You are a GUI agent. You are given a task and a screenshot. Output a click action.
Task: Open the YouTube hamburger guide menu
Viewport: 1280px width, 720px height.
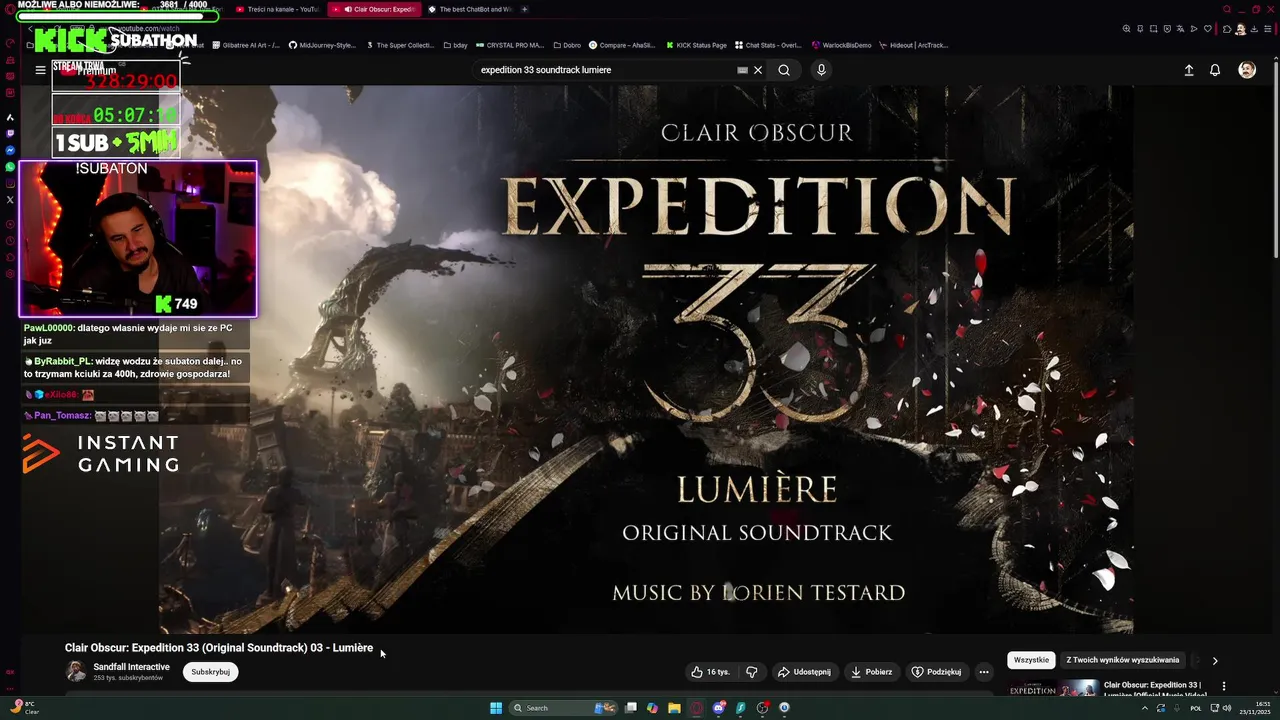point(40,70)
